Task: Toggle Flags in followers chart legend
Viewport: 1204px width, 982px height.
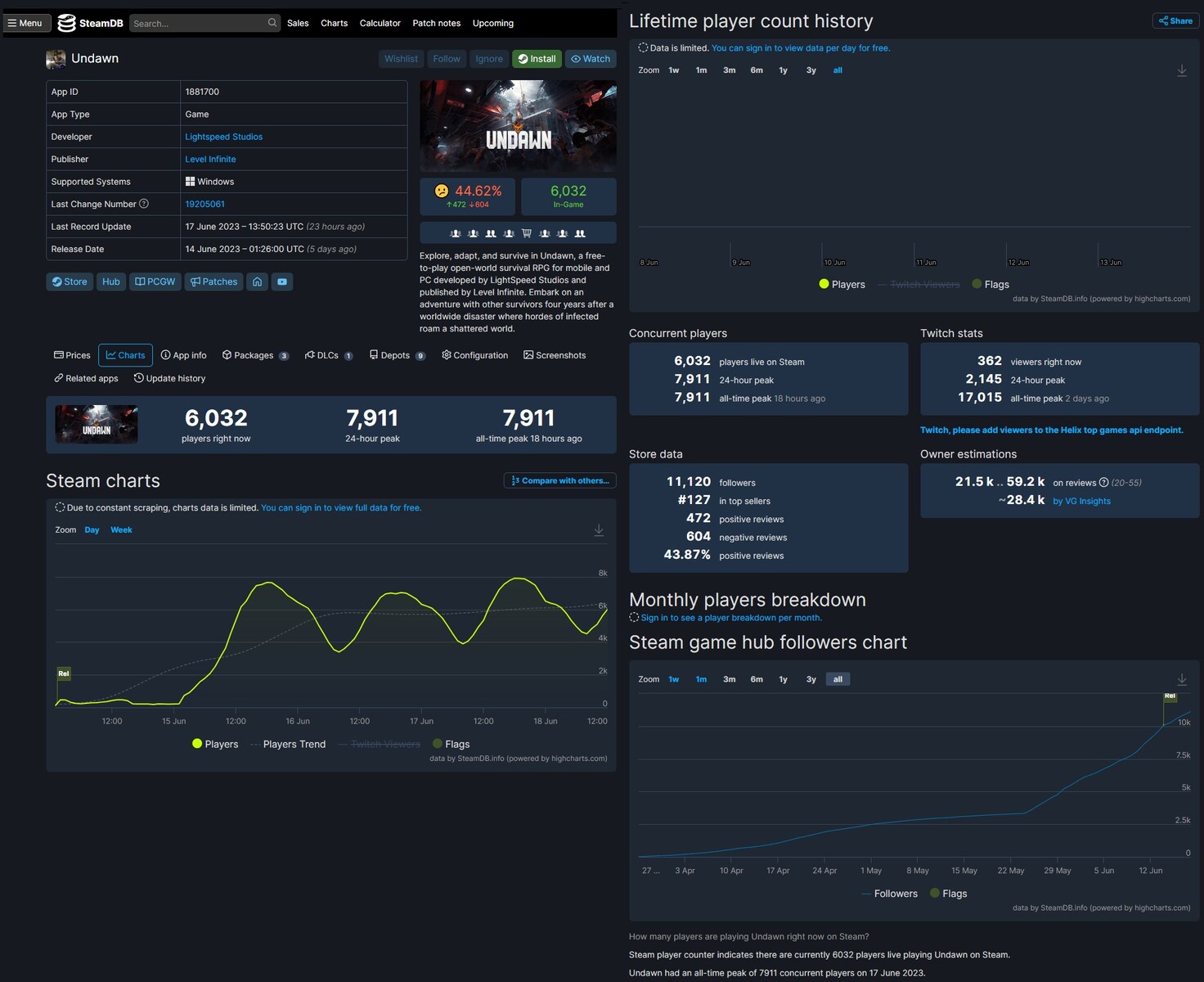Action: click(x=949, y=894)
